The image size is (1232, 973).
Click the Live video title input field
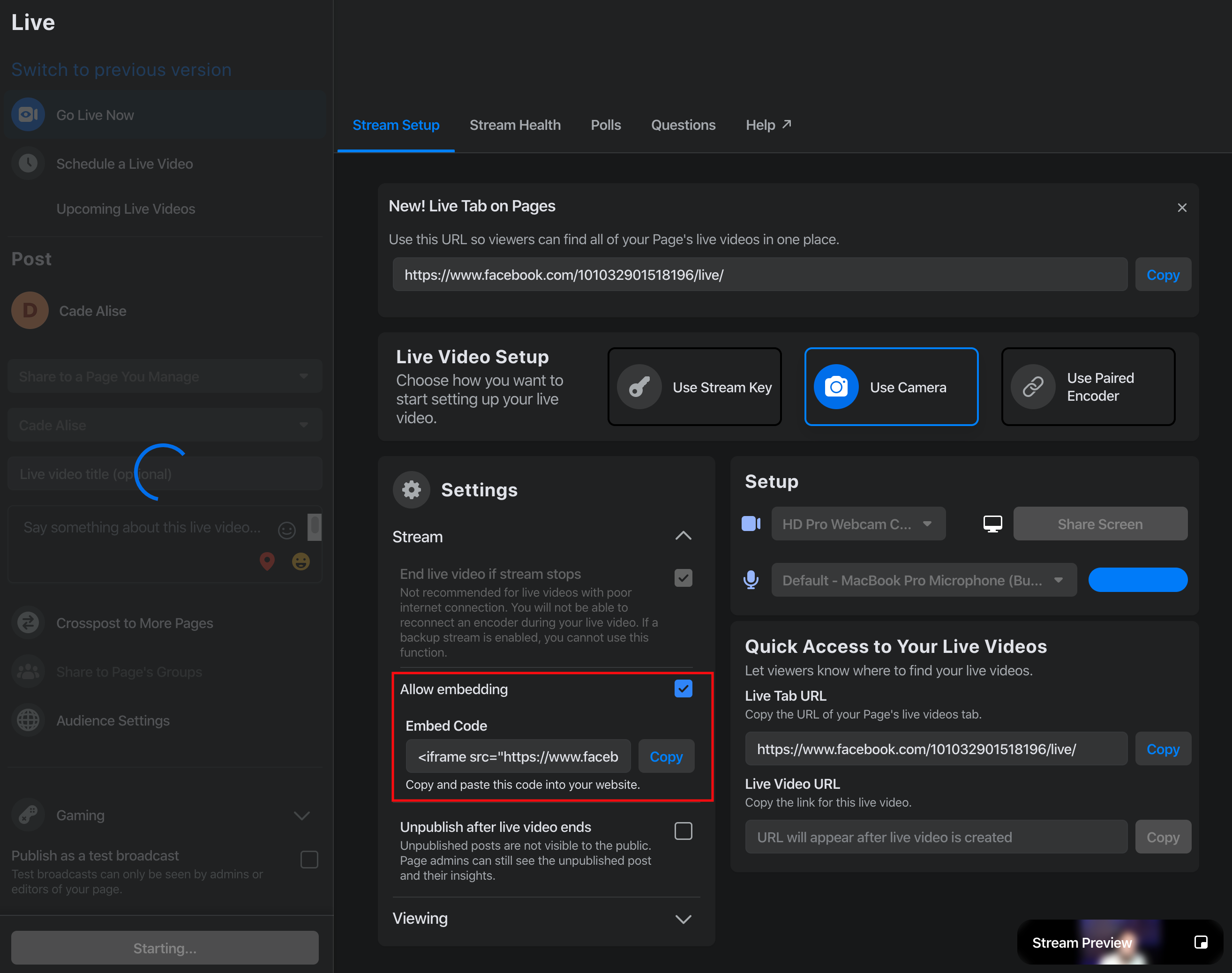point(165,473)
